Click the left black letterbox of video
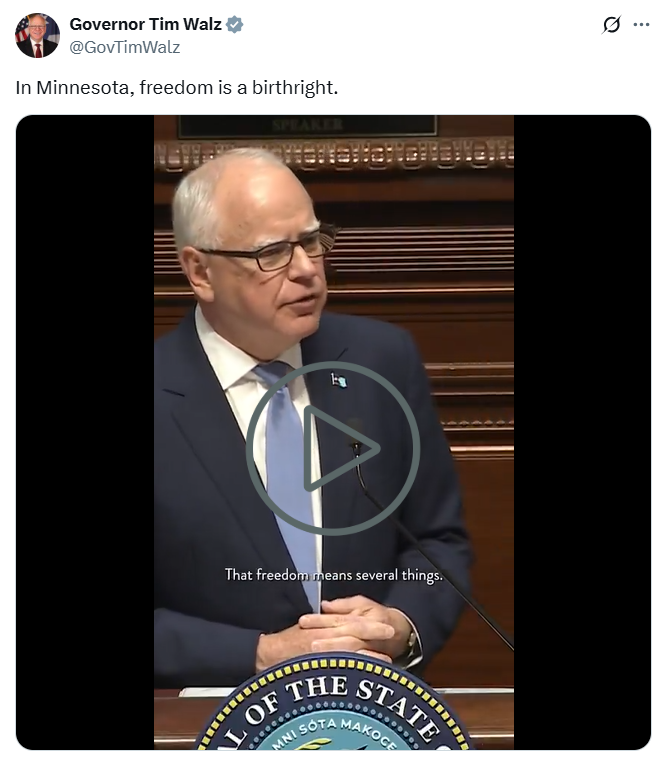The width and height of the screenshot is (666, 763). (85, 432)
